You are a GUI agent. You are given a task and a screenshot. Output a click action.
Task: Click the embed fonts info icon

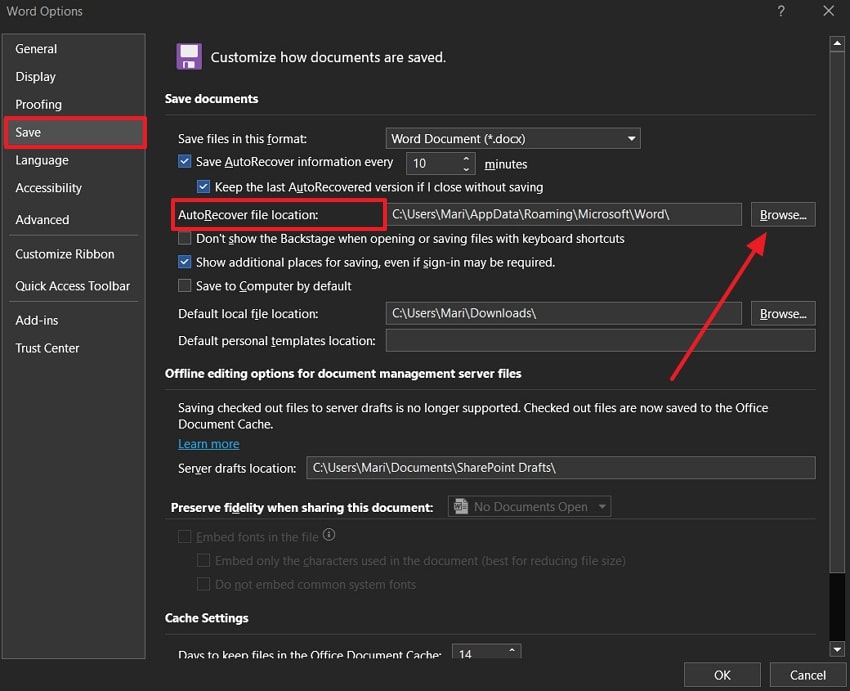coord(329,536)
